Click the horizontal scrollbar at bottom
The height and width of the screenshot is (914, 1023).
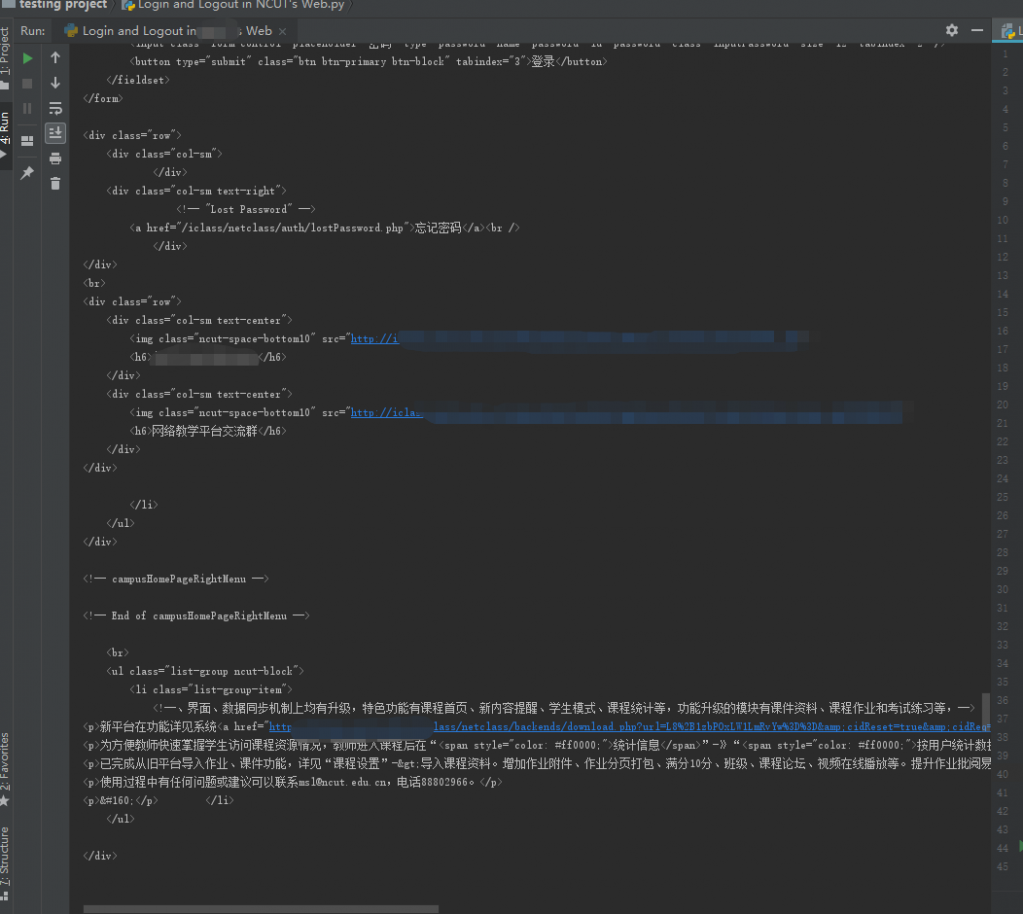tap(260, 909)
